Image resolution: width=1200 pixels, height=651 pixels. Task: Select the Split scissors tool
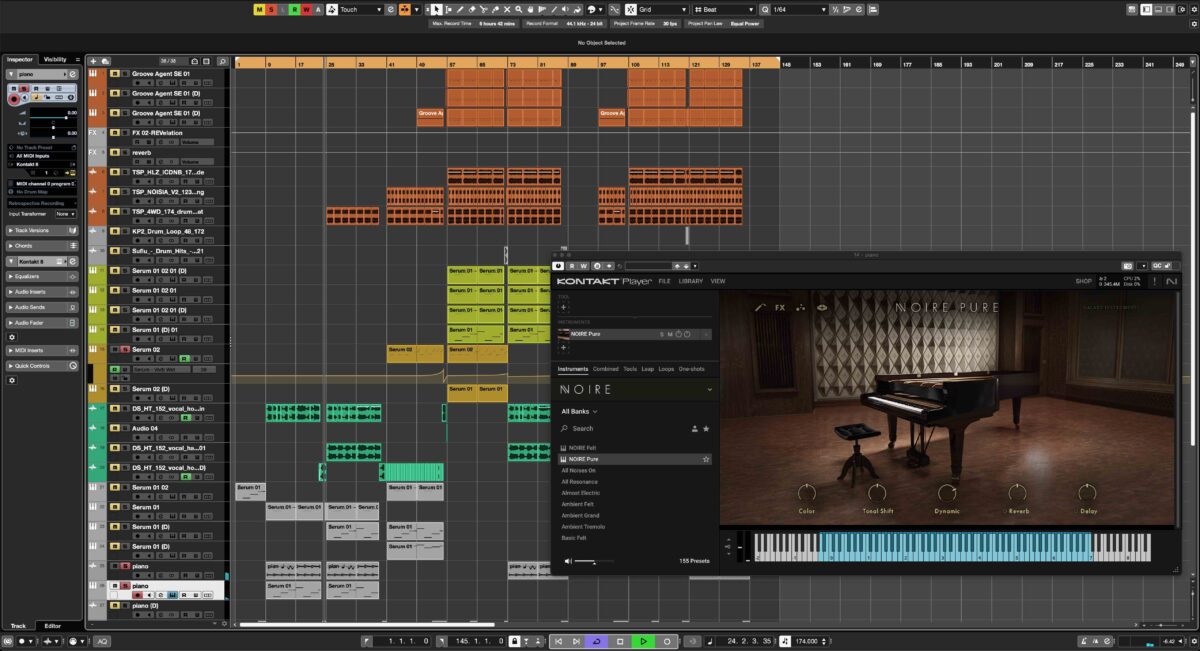point(483,9)
